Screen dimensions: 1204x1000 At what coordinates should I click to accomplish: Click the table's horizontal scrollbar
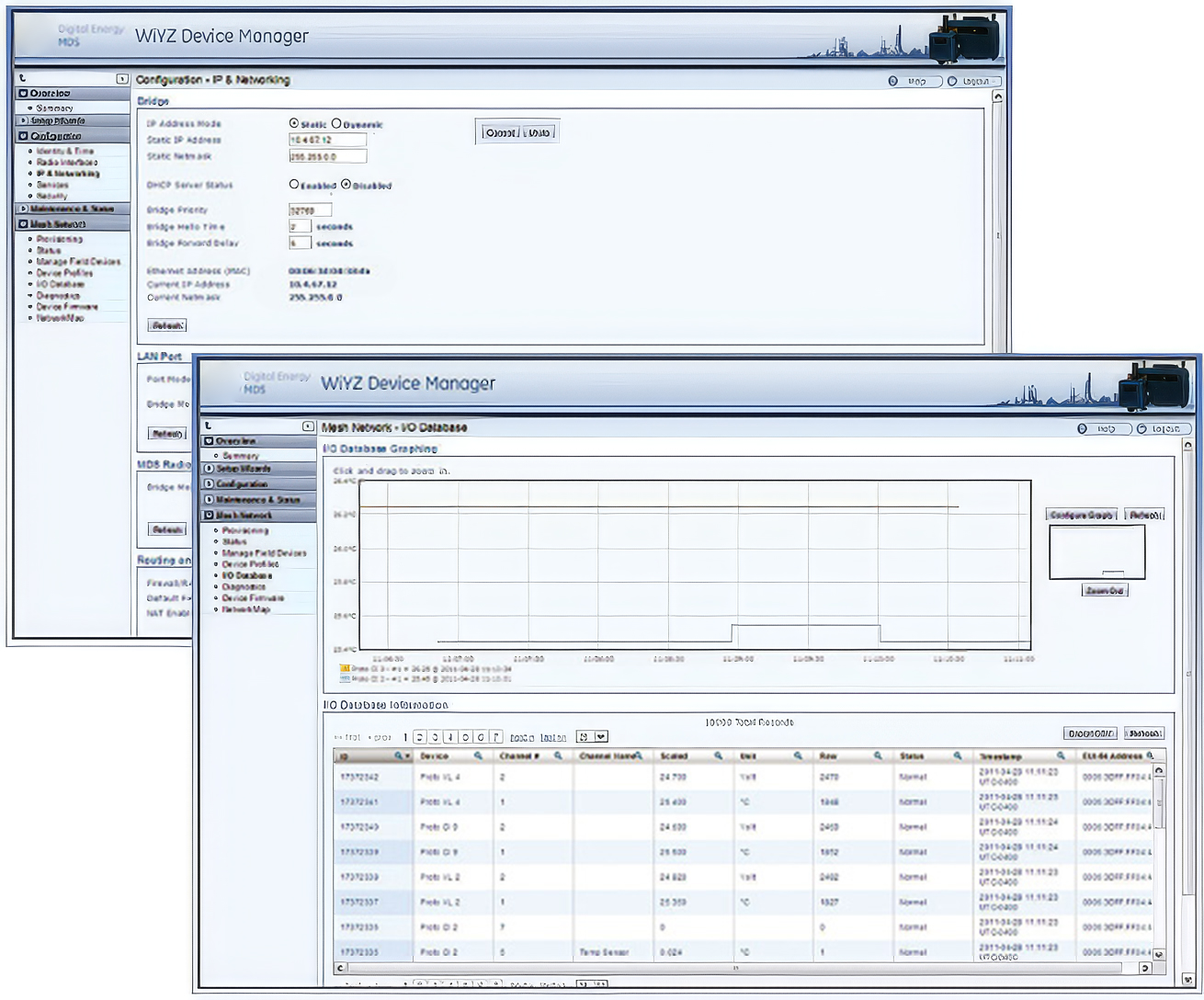click(x=743, y=968)
